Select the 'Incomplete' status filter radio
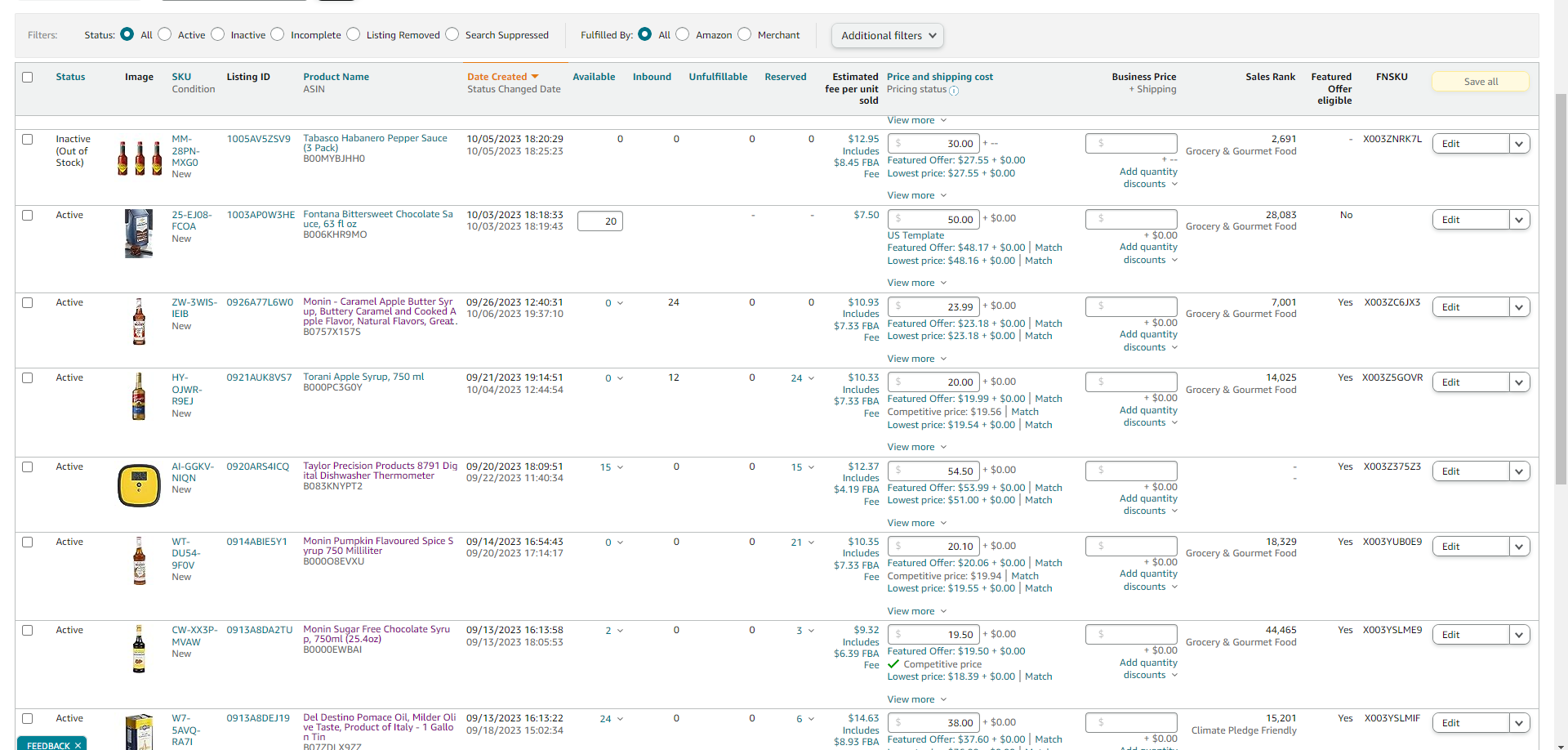 point(278,34)
